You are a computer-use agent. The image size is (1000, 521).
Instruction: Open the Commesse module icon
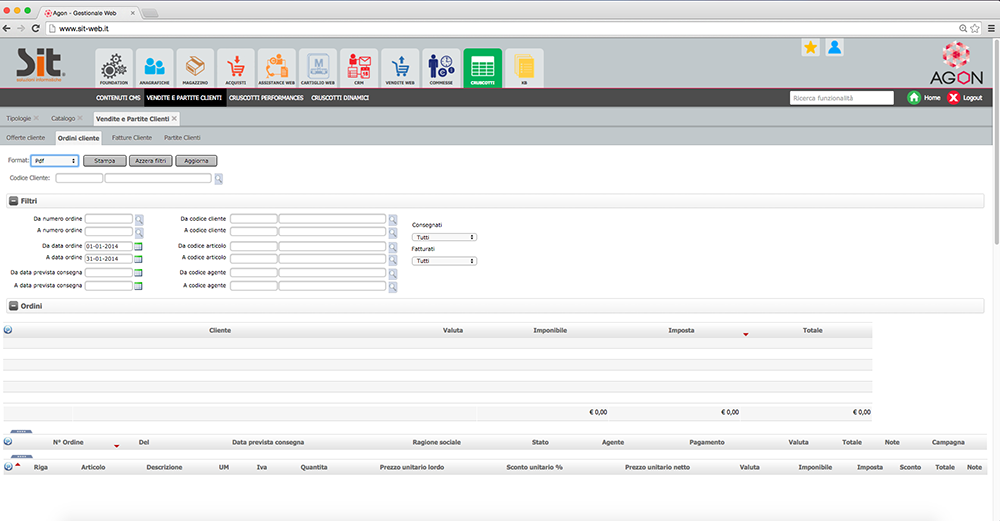point(440,68)
